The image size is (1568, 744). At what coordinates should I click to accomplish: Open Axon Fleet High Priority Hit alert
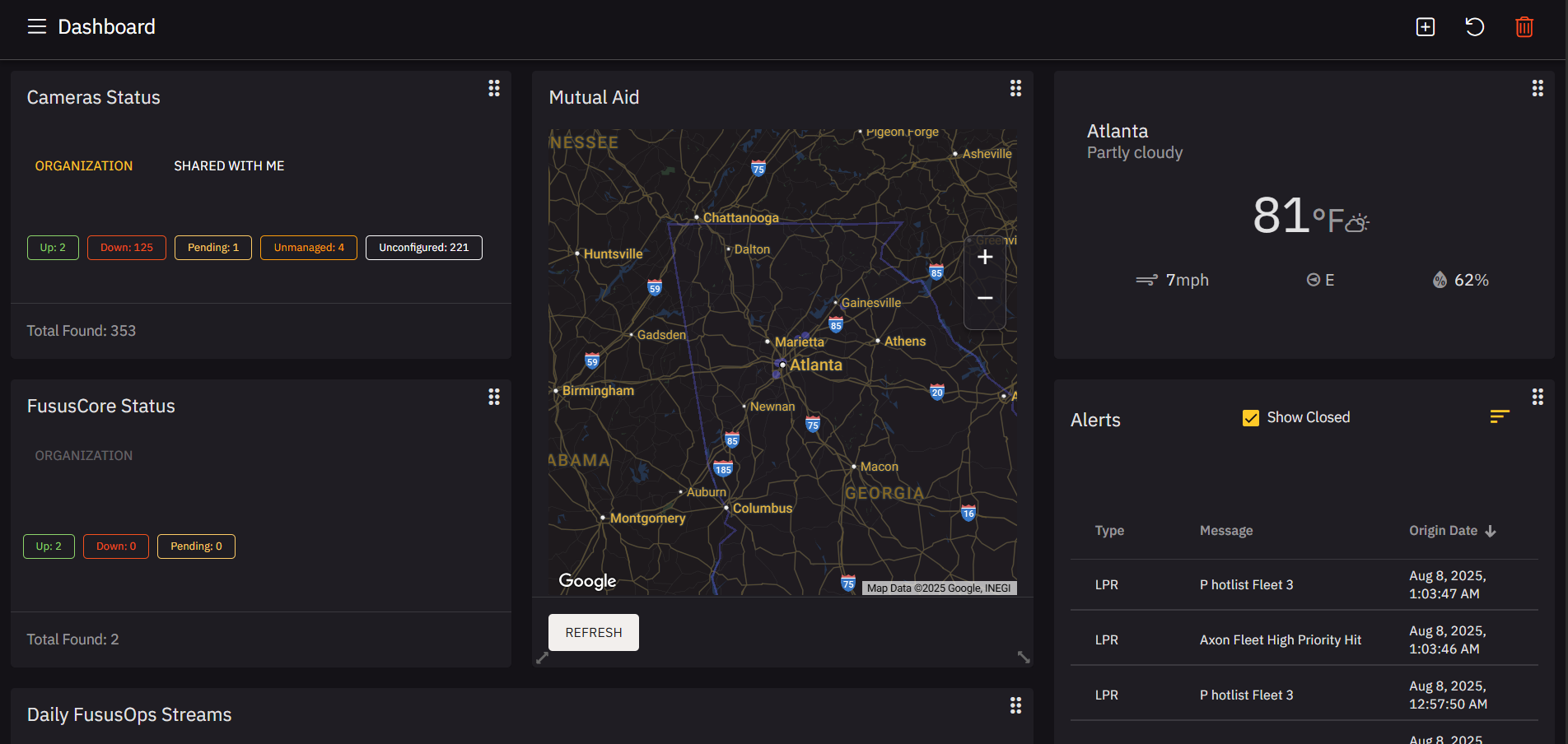point(1304,640)
